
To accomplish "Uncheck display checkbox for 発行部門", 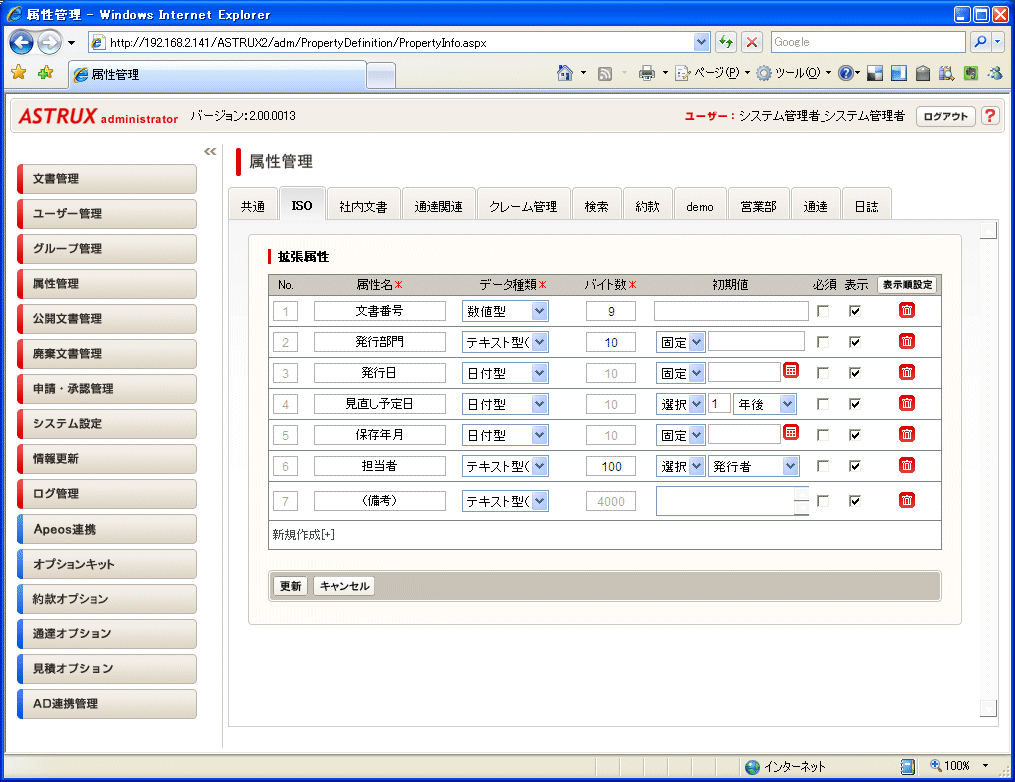I will [855, 342].
